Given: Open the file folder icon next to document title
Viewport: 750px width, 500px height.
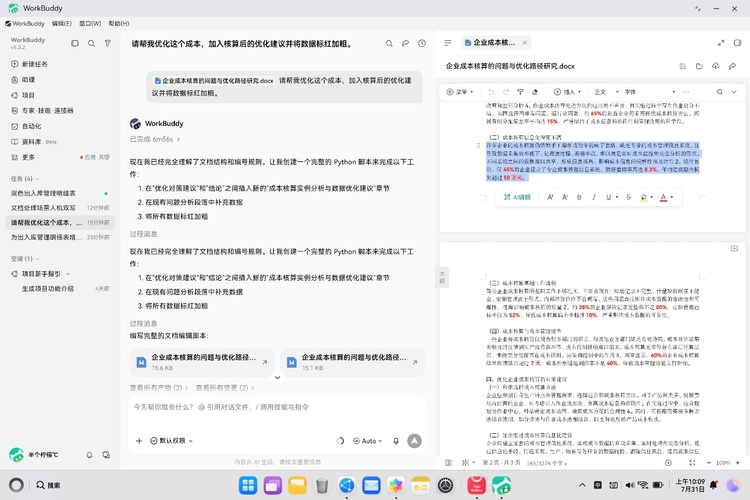Looking at the screenshot, I should pos(699,66).
